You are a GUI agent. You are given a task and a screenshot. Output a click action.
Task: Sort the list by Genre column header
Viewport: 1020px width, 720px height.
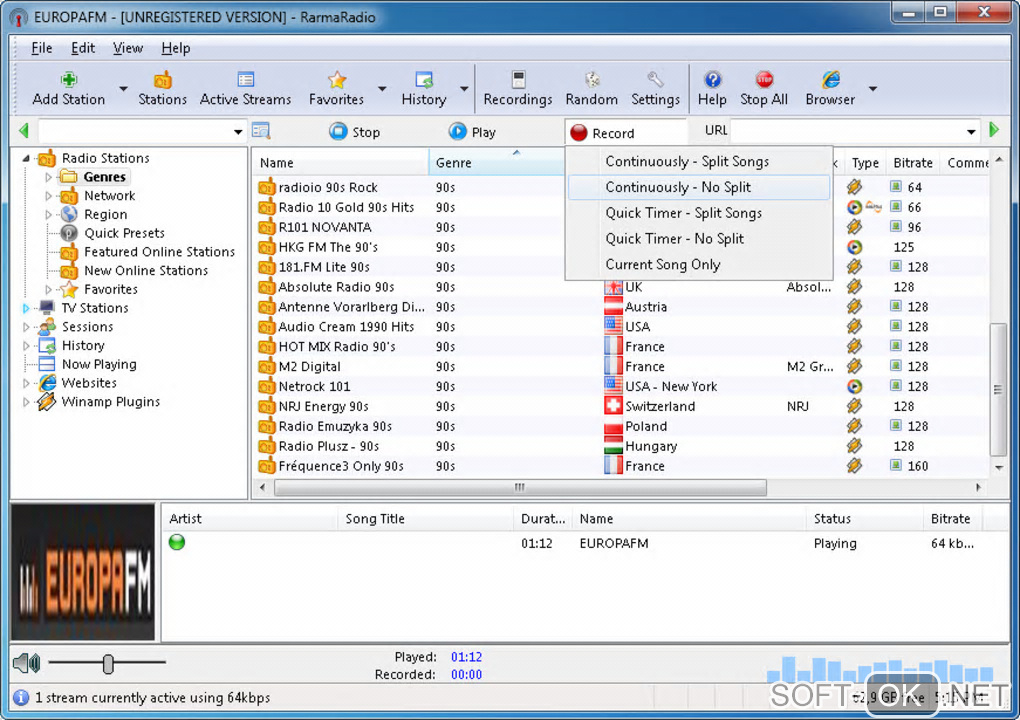[x=496, y=163]
